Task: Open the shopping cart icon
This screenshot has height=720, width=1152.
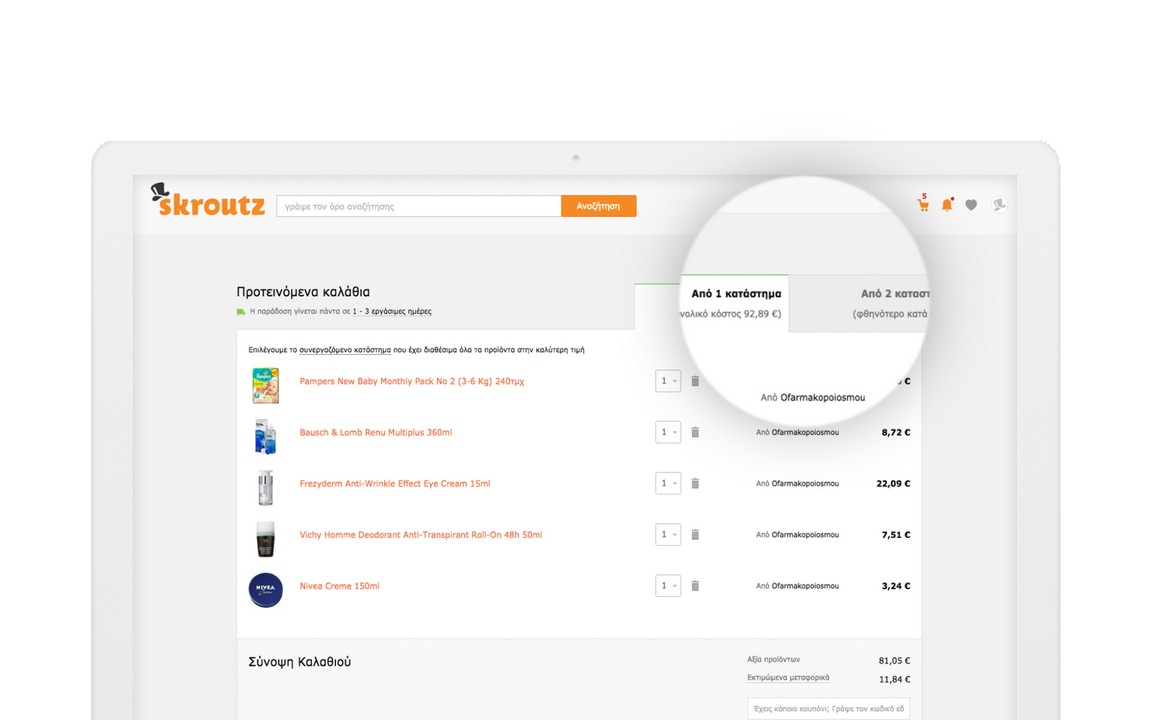Action: tap(923, 204)
